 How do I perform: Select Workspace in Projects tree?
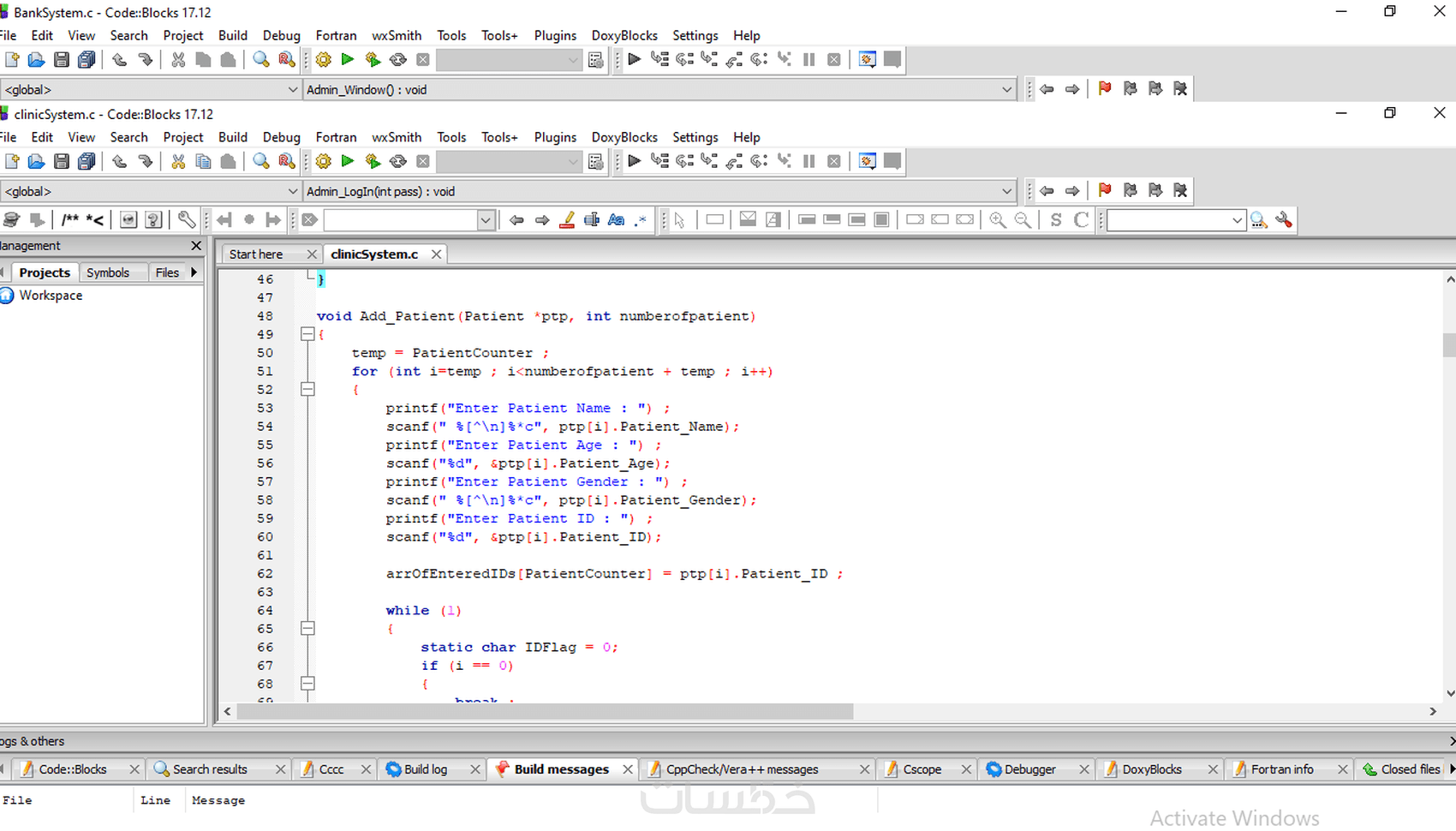click(x=51, y=296)
